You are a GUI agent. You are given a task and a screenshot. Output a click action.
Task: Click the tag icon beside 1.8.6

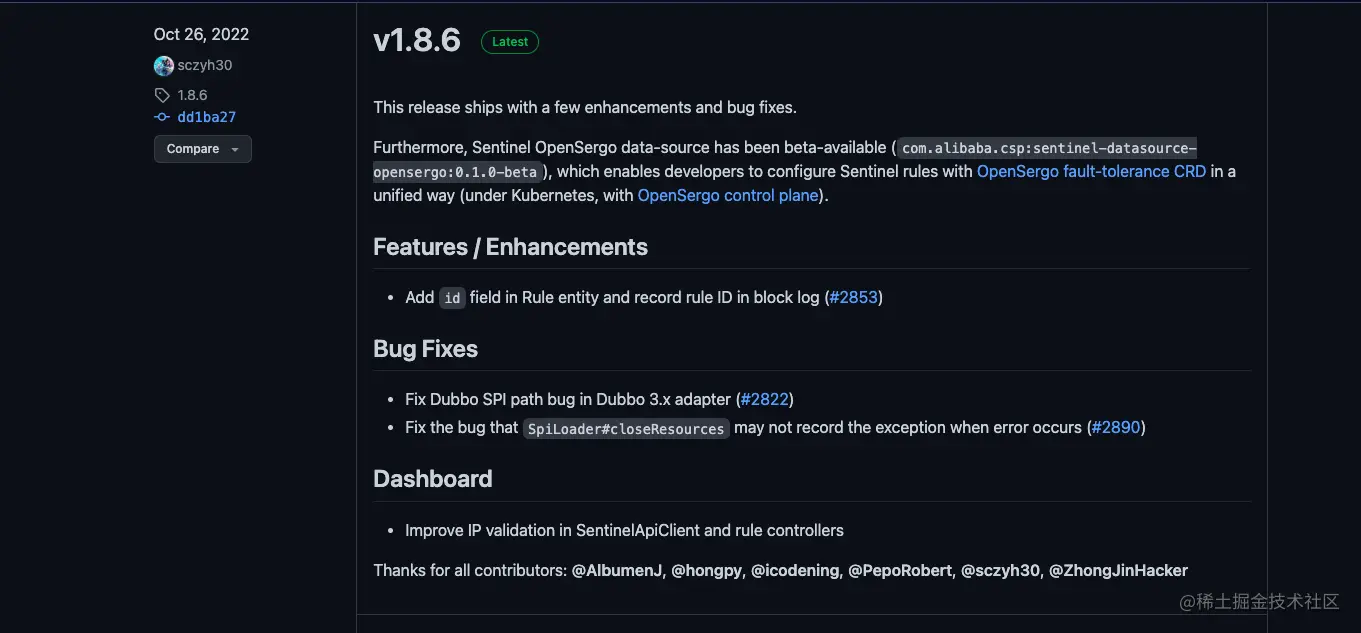click(162, 95)
